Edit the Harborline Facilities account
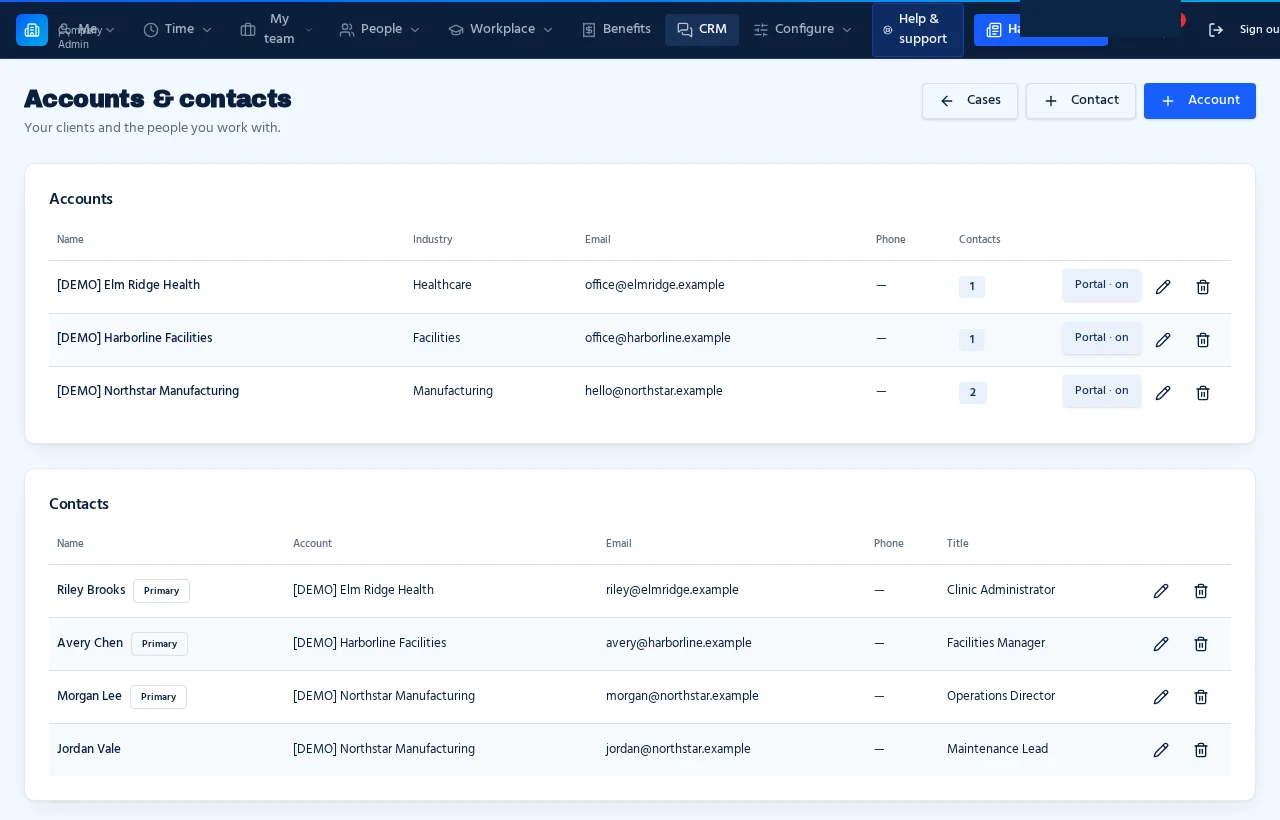This screenshot has width=1280, height=820. 1163,340
